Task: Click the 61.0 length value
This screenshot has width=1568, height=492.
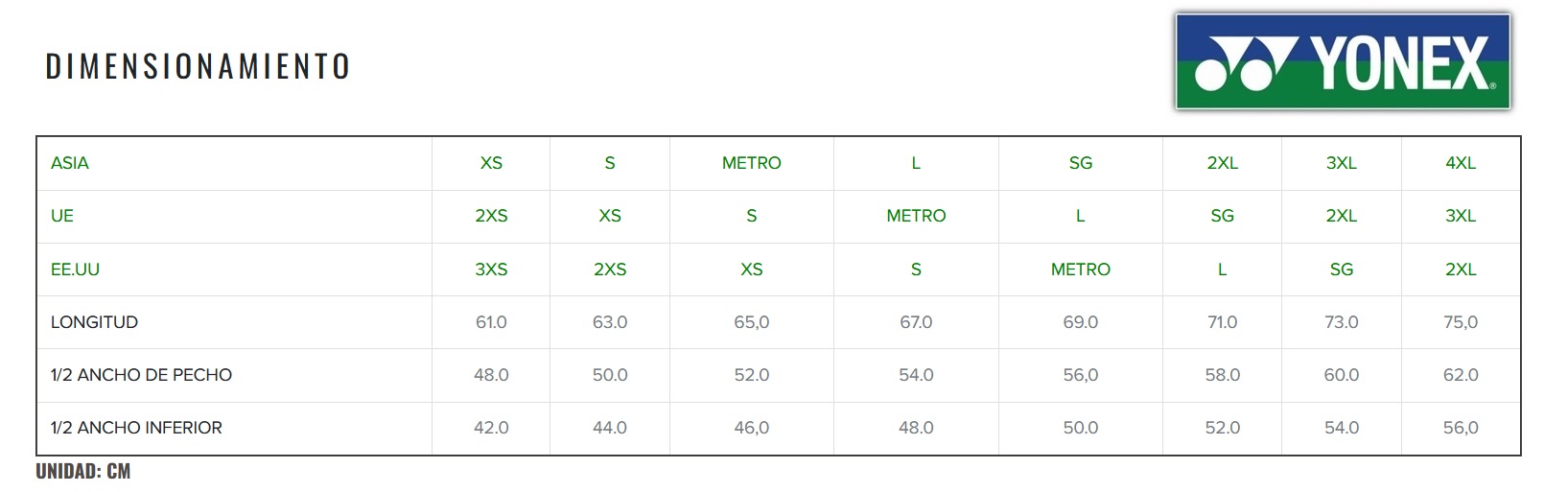Action: pos(491,322)
